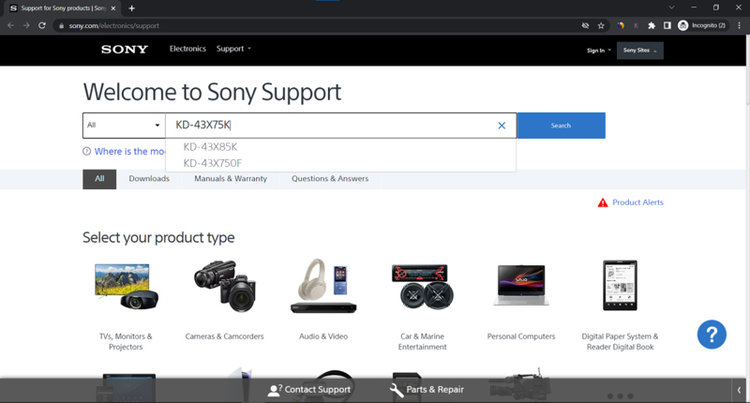The width and height of the screenshot is (750, 403).
Task: Open the Manuals & Warranty tab
Action: tap(231, 179)
